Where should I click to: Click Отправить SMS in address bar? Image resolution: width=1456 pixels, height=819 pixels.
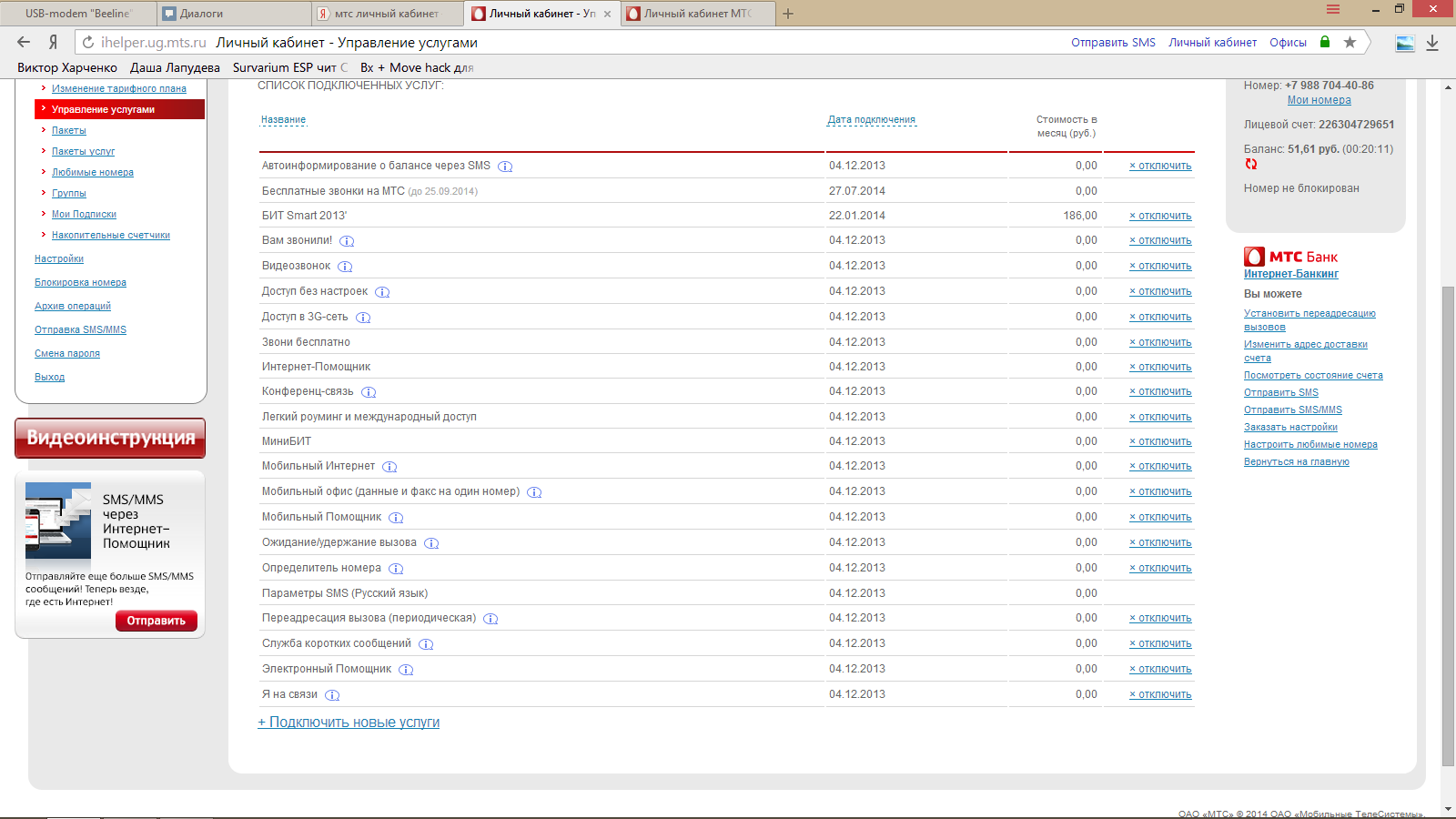click(x=1113, y=42)
